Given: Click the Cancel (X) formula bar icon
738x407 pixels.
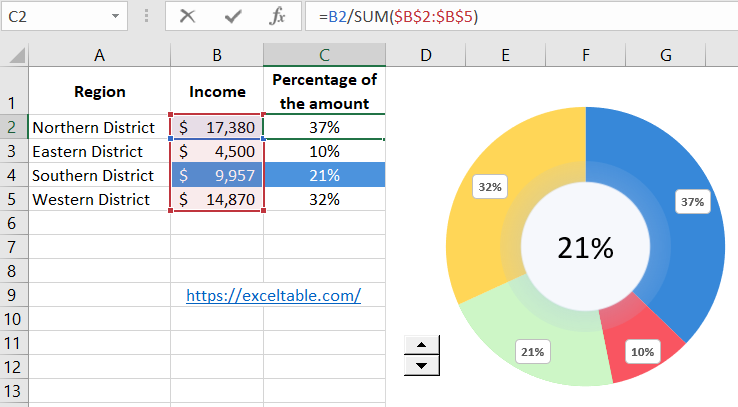Looking at the screenshot, I should pos(187,17).
